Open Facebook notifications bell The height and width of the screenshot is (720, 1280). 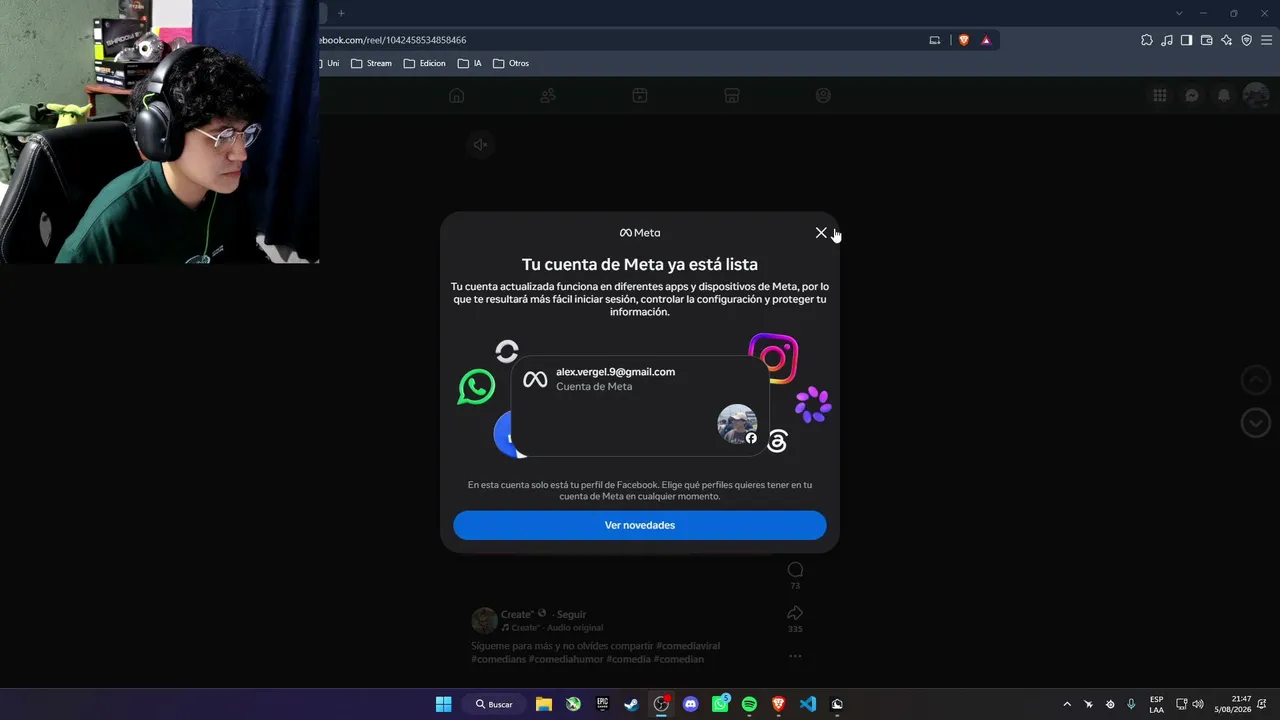[1224, 96]
